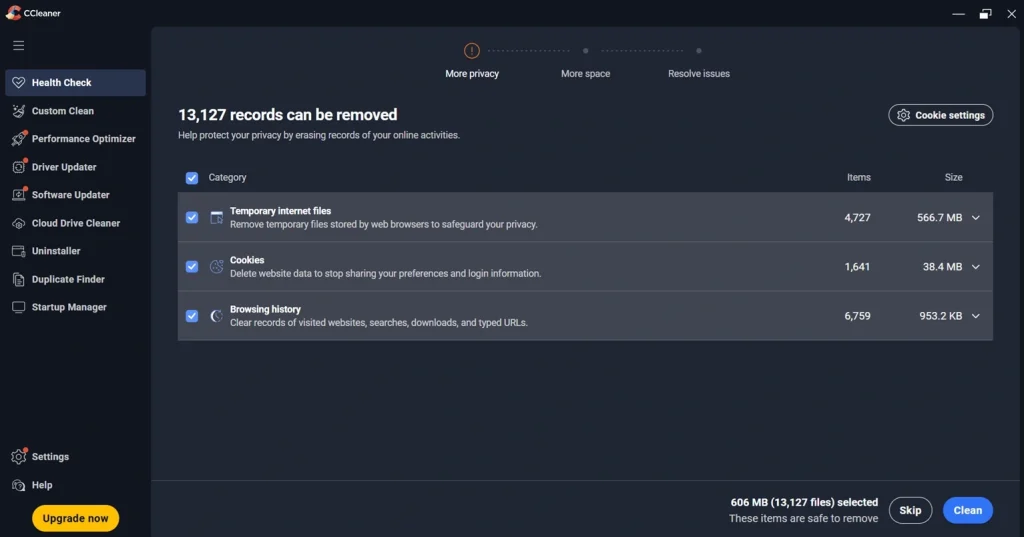Select the Resolve issues step label
Screen dimensions: 1024x537
(x=699, y=74)
